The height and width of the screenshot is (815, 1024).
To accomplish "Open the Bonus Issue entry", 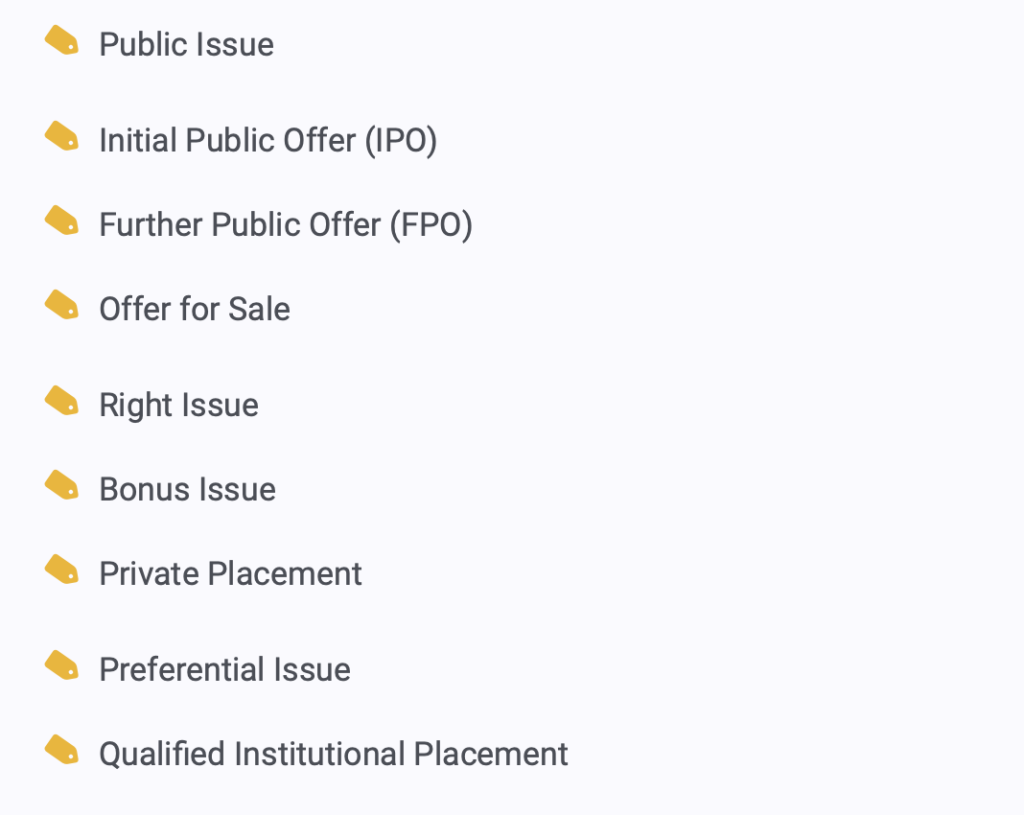I will (187, 489).
